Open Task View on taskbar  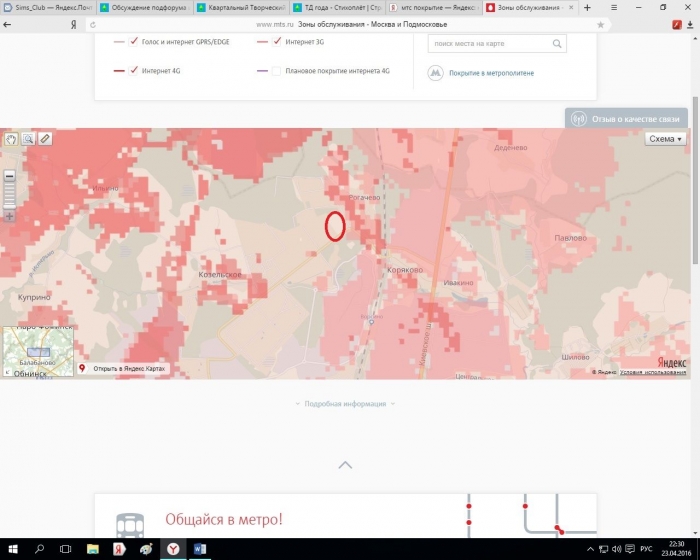click(x=66, y=549)
